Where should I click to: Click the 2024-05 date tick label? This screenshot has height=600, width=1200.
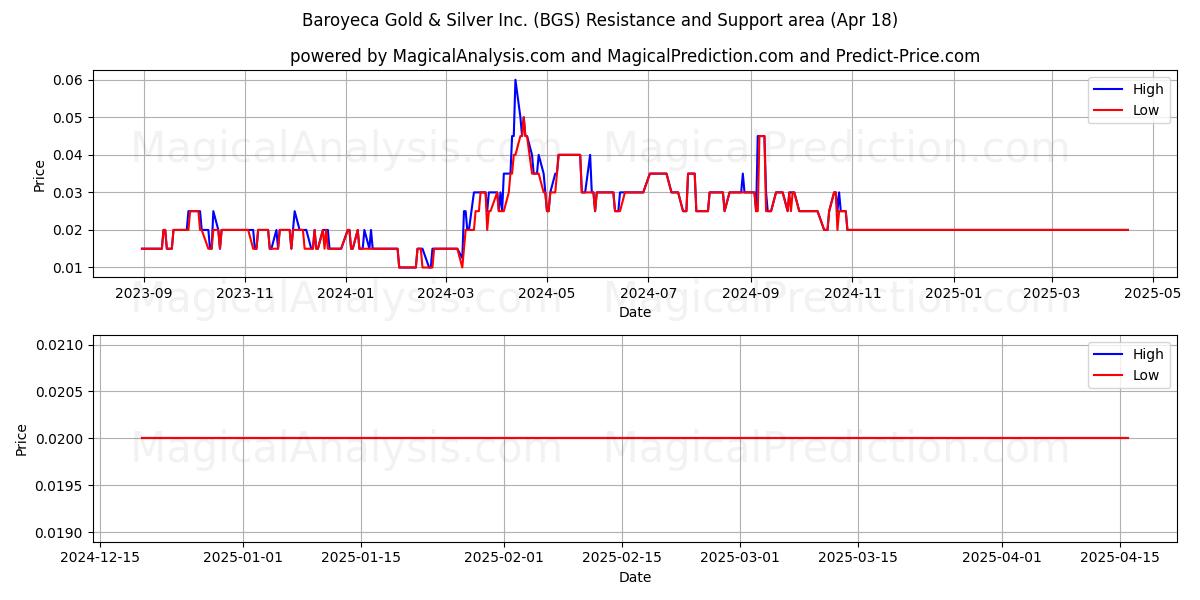pyautogui.click(x=547, y=293)
